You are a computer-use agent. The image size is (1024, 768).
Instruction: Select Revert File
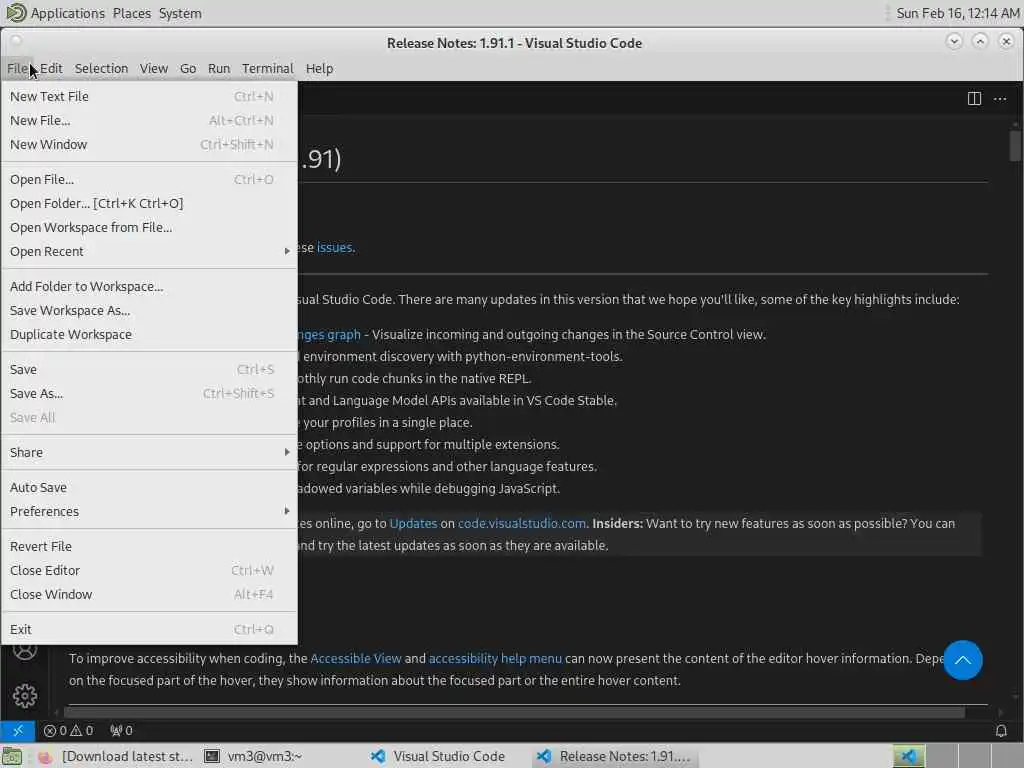150,547
